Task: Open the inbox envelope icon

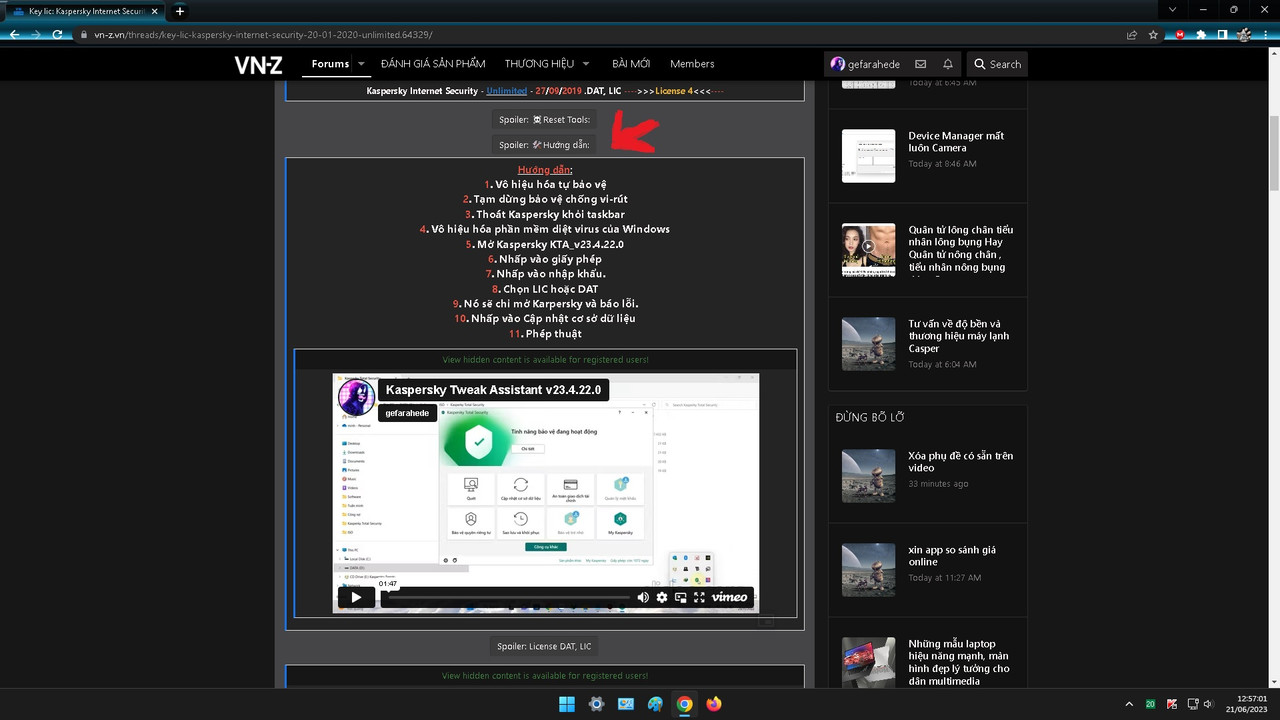Action: (920, 64)
